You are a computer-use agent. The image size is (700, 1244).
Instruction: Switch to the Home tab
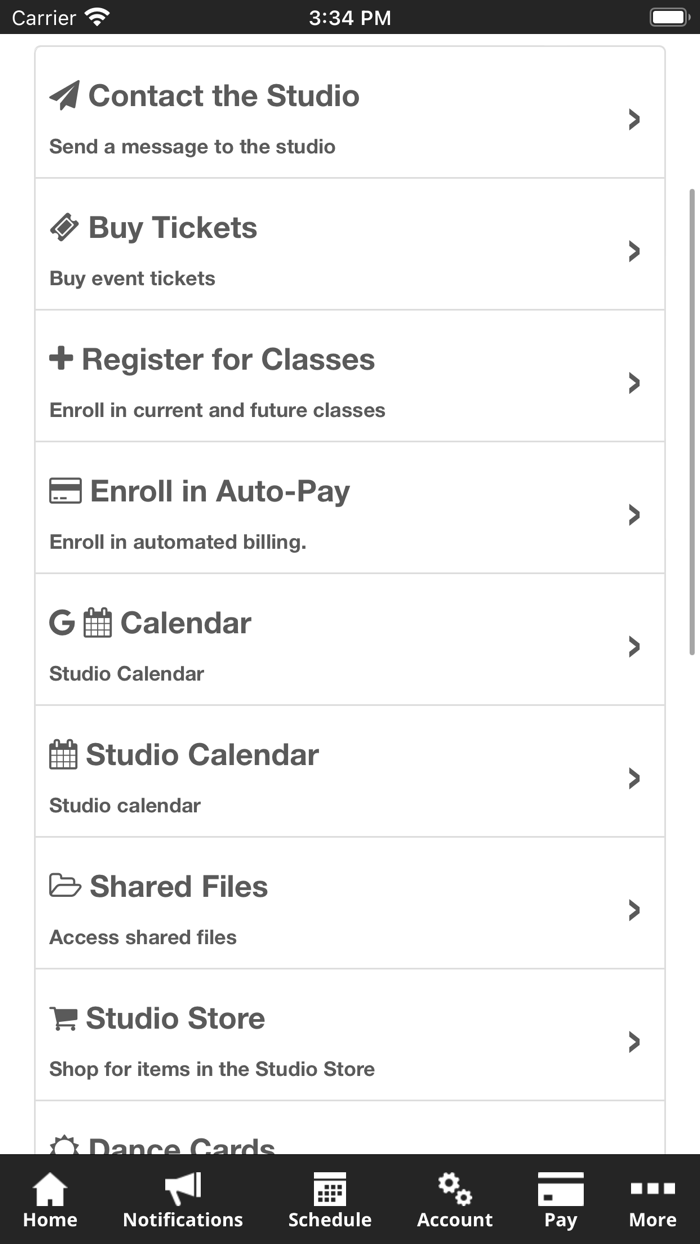click(x=50, y=1200)
